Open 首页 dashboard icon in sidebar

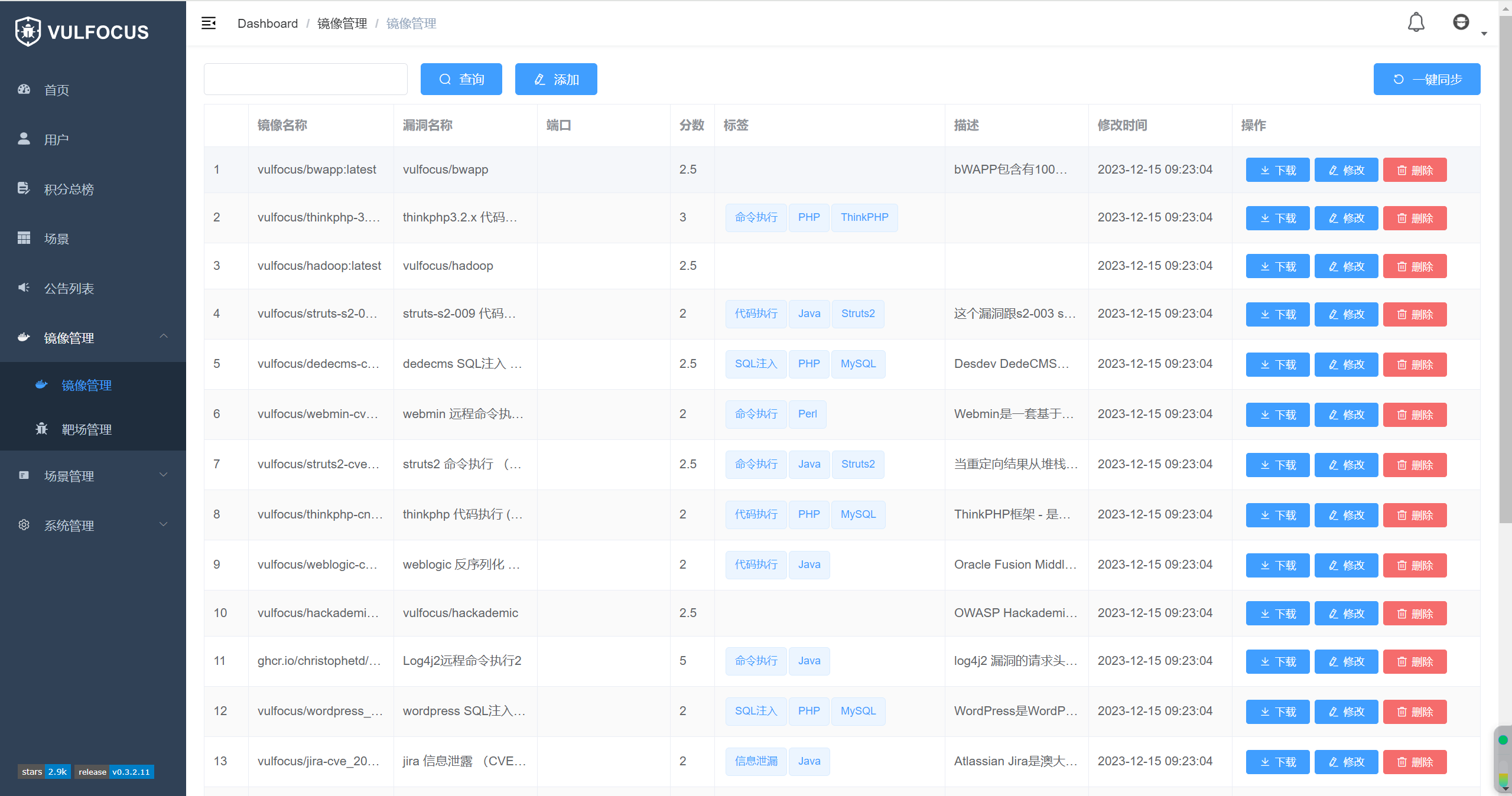24,90
